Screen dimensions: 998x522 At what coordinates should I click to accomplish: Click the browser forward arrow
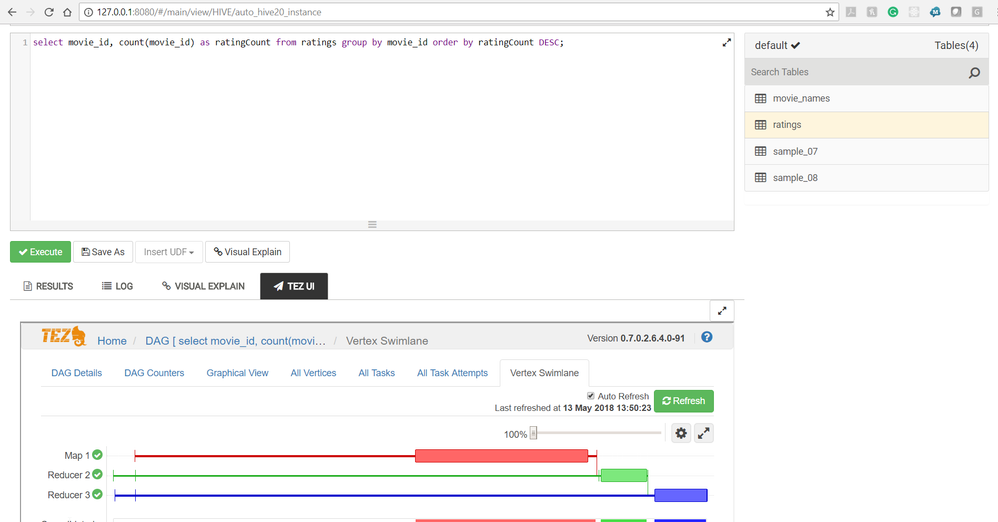coord(30,12)
